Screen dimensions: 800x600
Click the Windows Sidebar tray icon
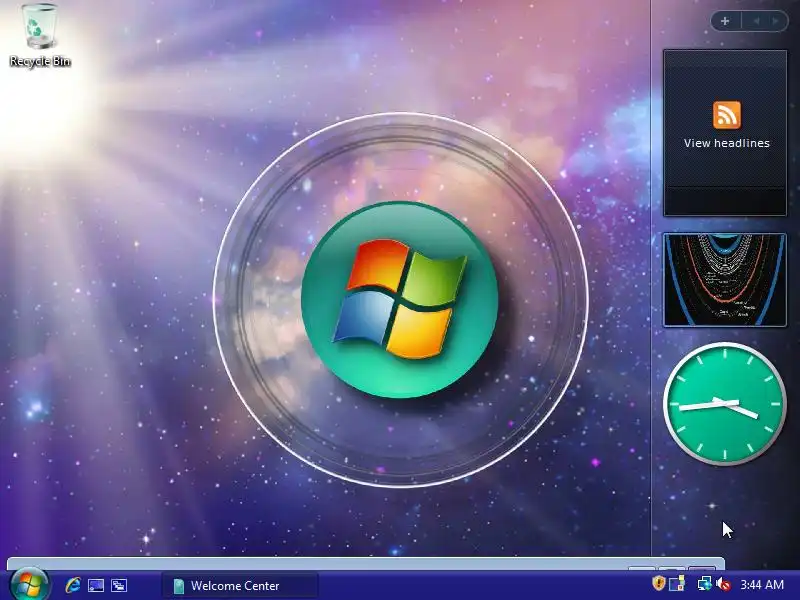(x=678, y=584)
